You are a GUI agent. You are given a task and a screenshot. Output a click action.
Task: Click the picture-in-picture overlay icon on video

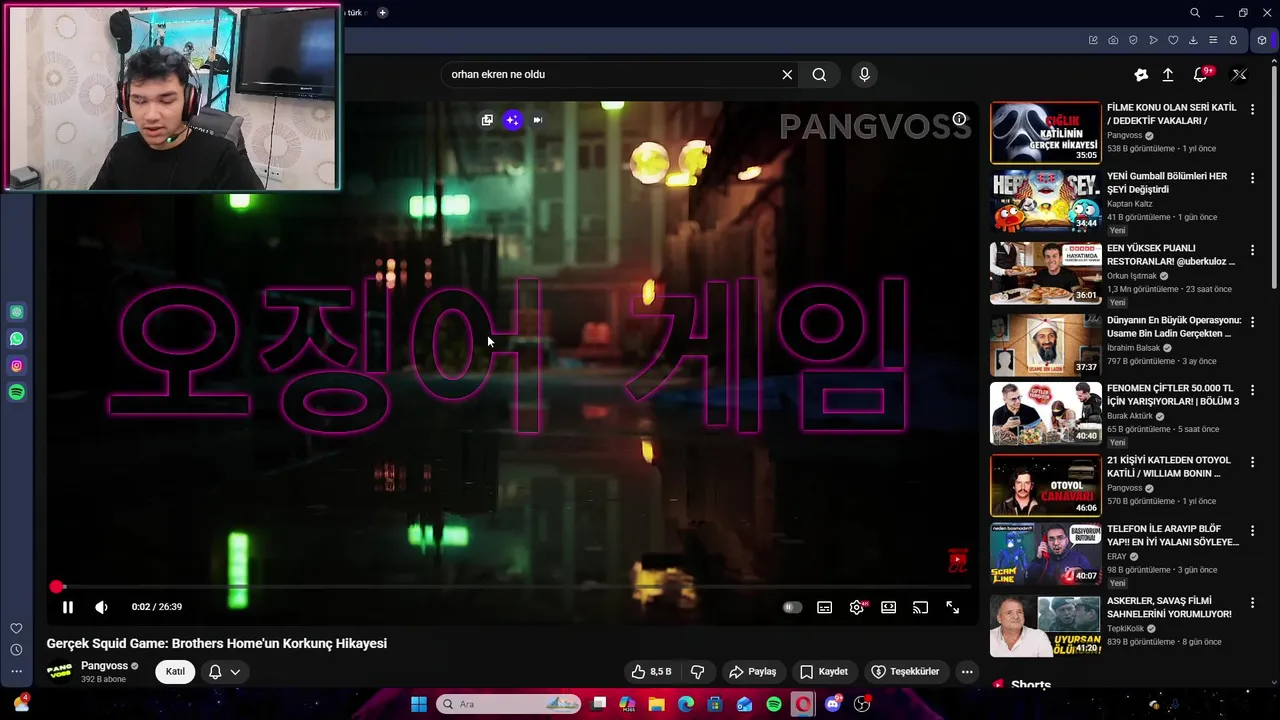(x=487, y=120)
